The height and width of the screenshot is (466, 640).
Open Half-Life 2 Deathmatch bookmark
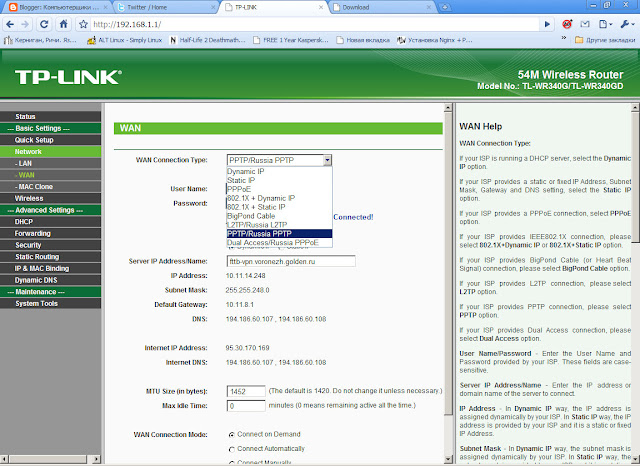point(208,40)
